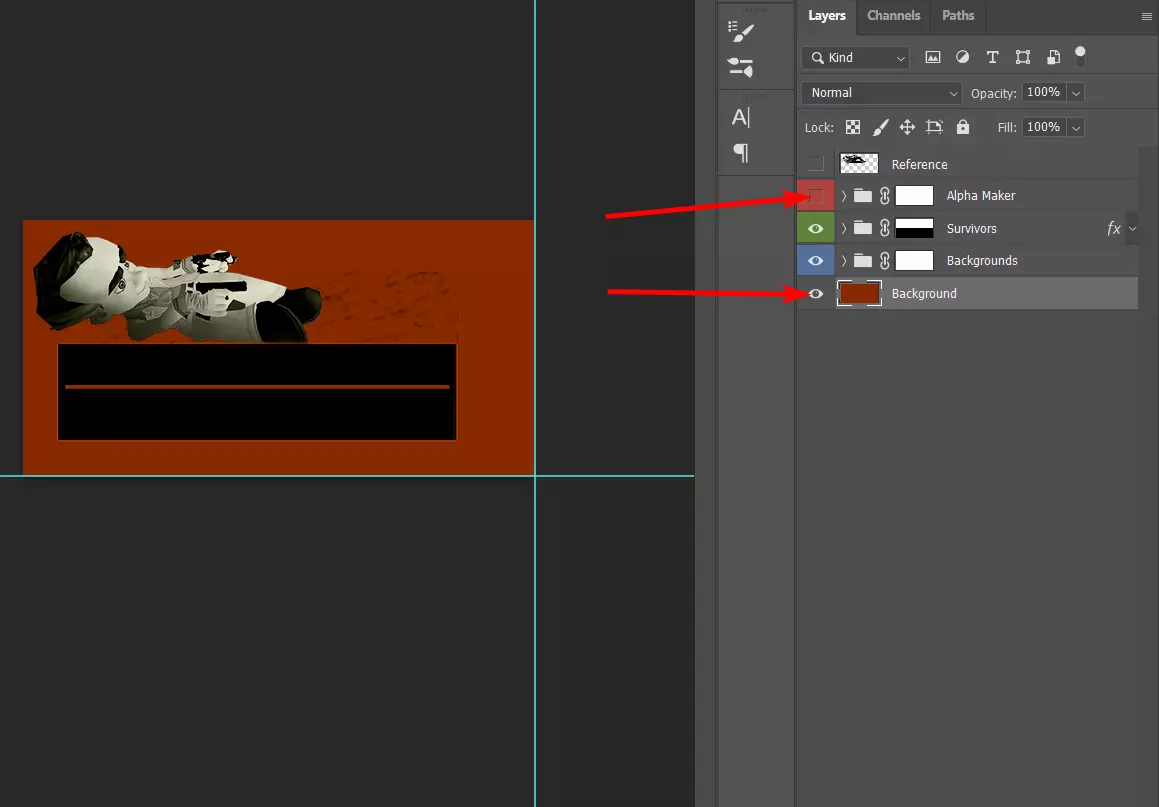Filter layers by shape layers icon
Viewport: 1159px width, 807px height.
click(x=1023, y=57)
